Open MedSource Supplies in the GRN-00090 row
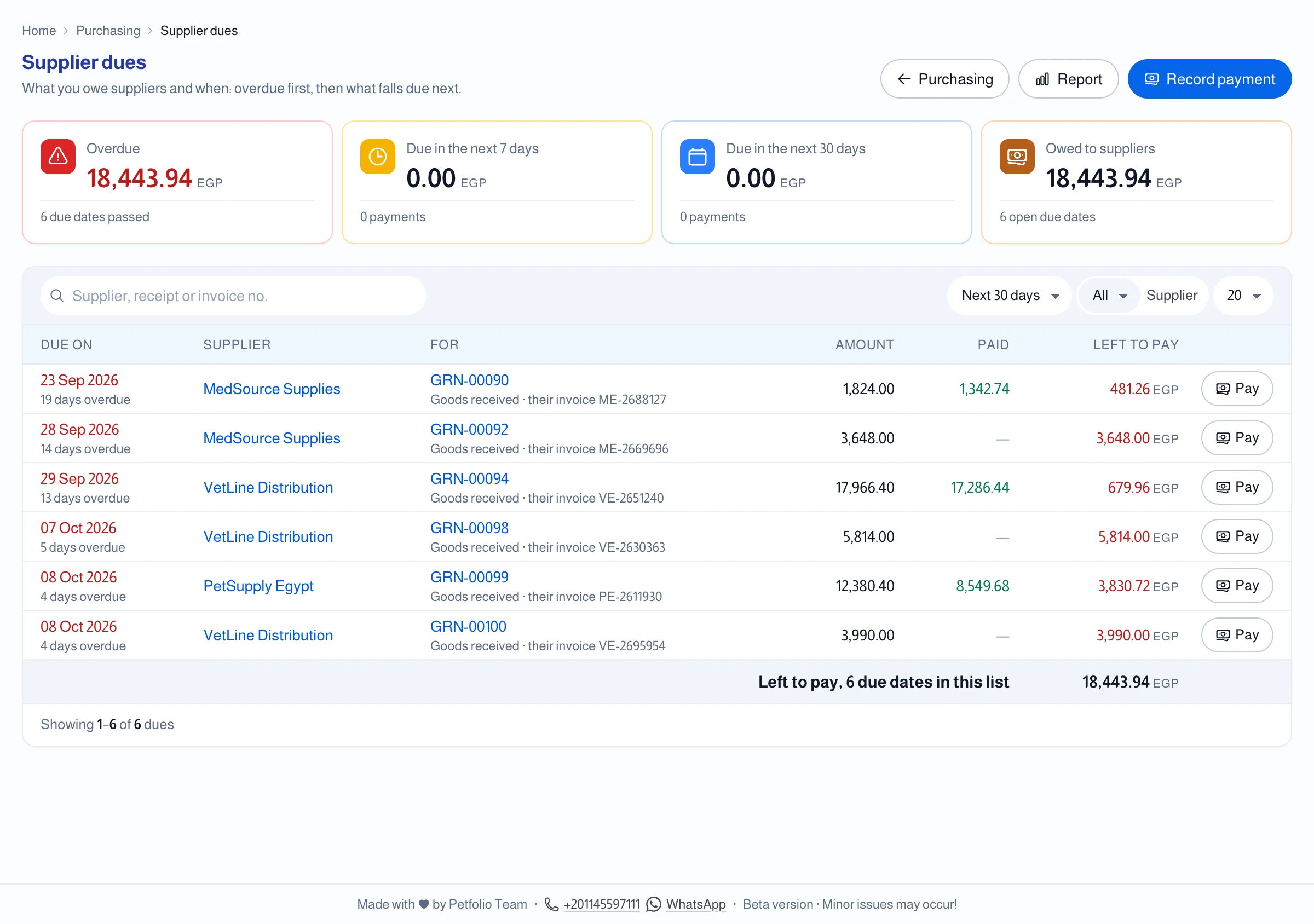The width and height of the screenshot is (1314, 924). coord(272,389)
